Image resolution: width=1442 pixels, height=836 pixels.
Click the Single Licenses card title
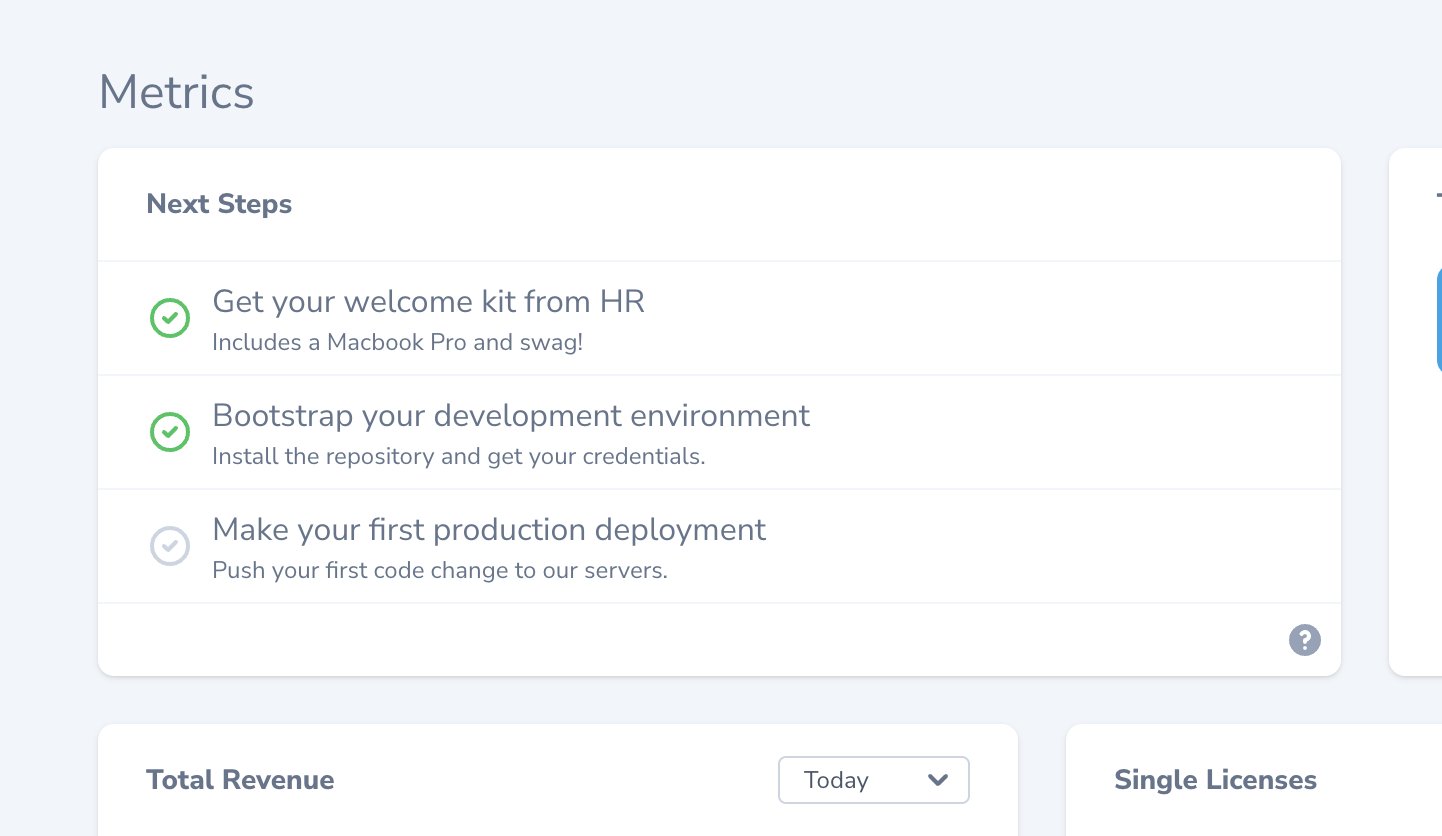[1215, 780]
